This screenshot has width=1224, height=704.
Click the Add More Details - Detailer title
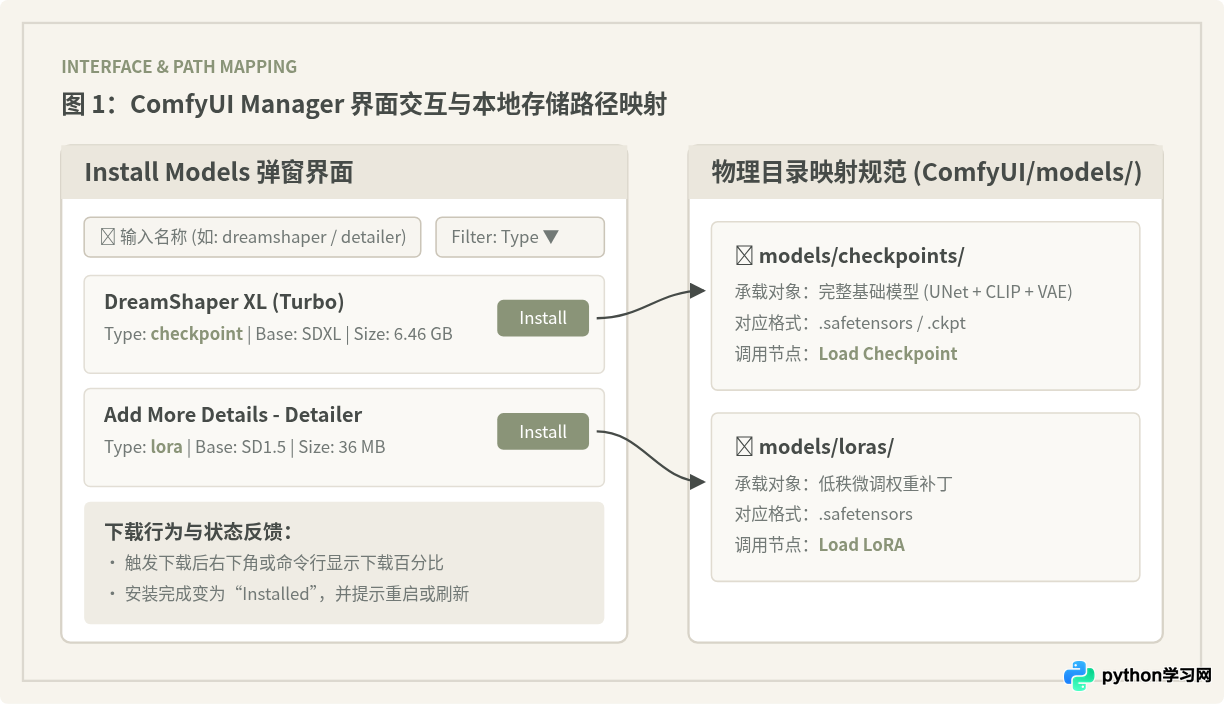tap(233, 415)
